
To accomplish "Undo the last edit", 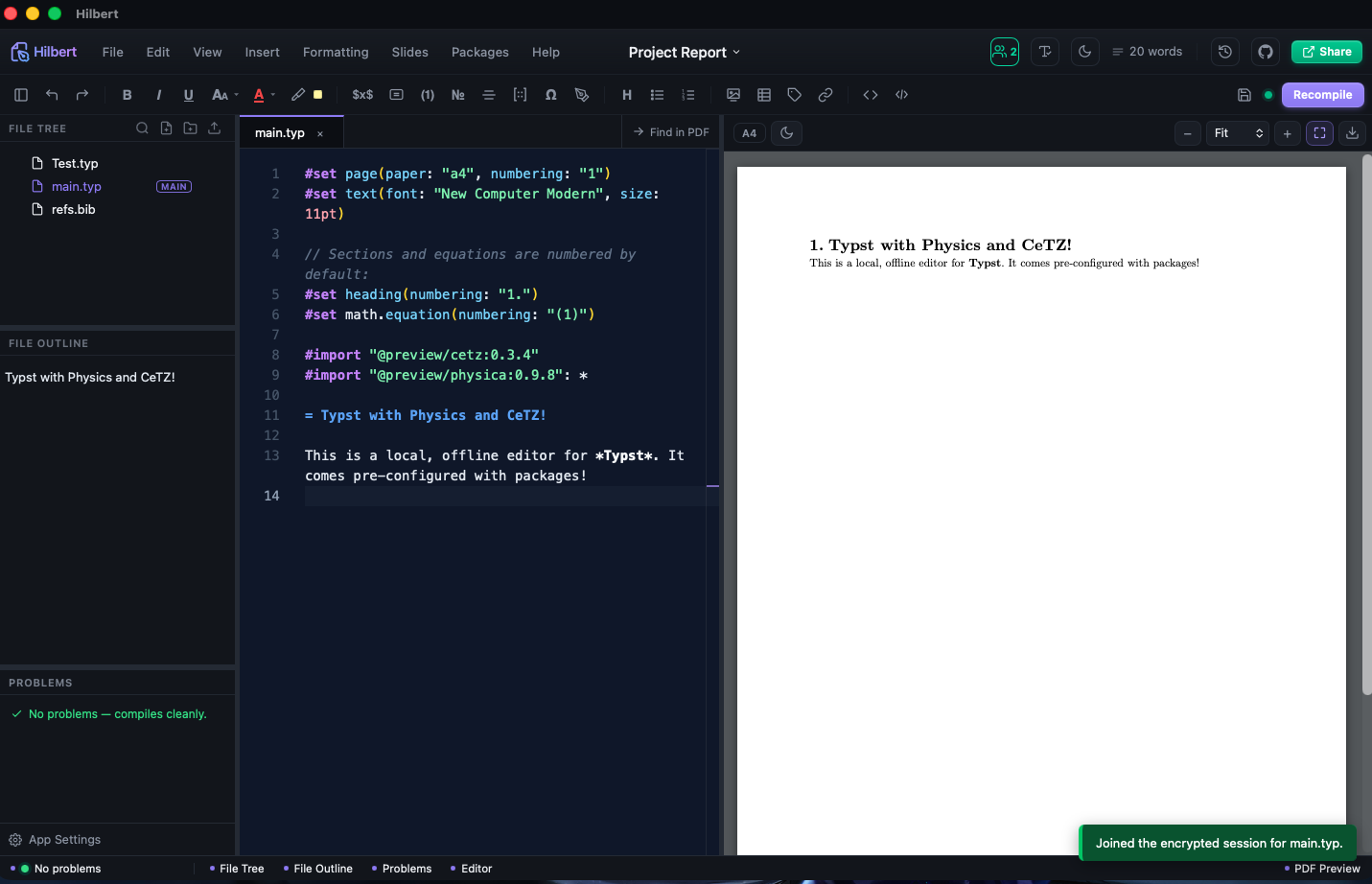I will (52, 95).
